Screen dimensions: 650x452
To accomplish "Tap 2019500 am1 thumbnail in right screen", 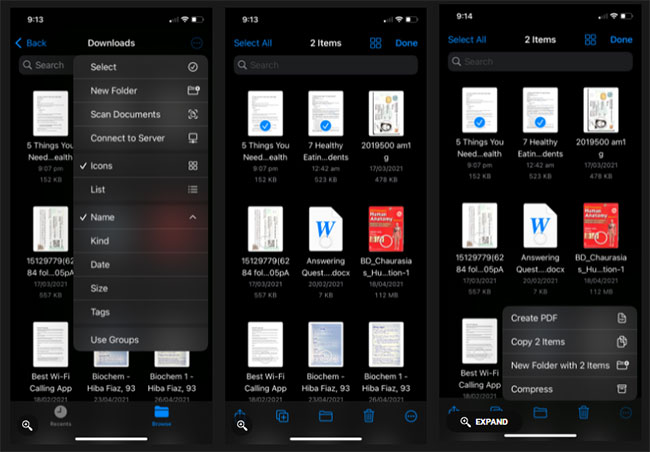I will (601, 110).
